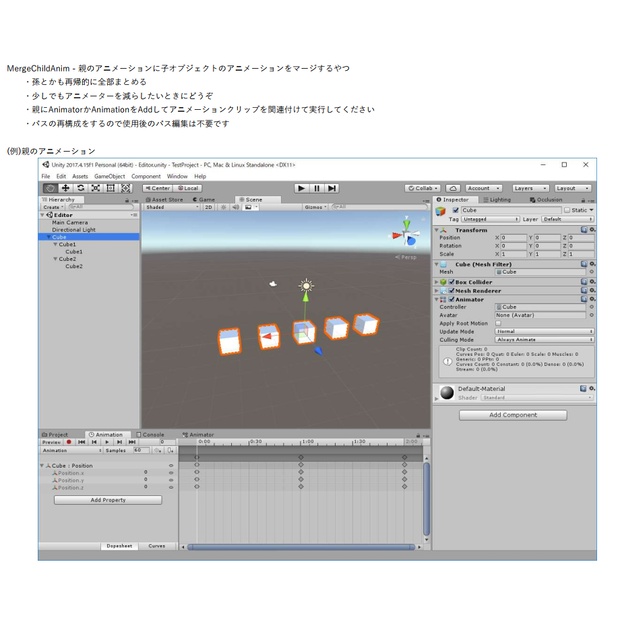Viewport: 620px width, 620px height.
Task: Toggle Box Collider enabled checkbox
Action: pyautogui.click(x=452, y=282)
